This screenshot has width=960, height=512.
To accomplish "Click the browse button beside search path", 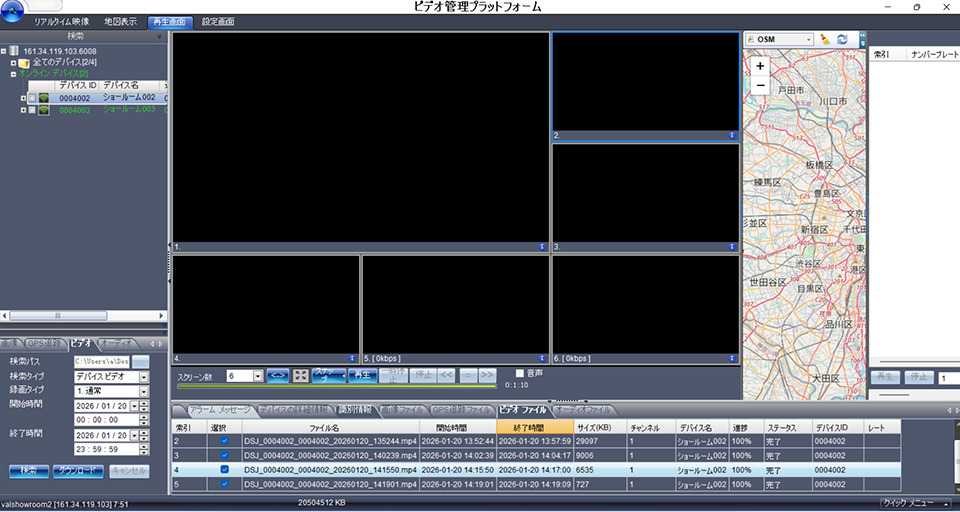I will pyautogui.click(x=141, y=361).
